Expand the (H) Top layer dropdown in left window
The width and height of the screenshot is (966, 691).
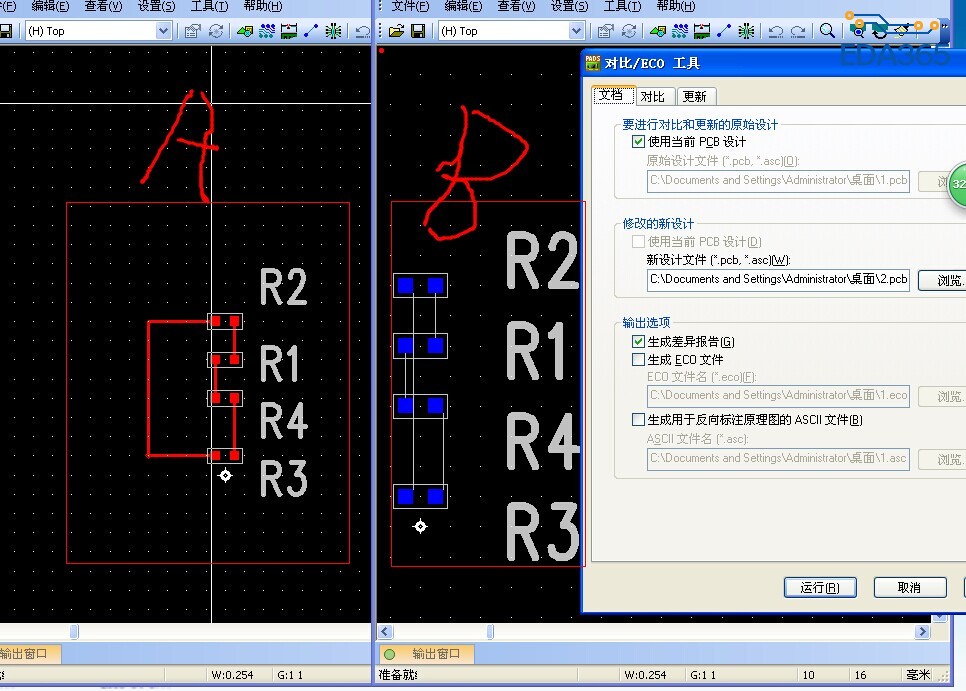pyautogui.click(x=163, y=31)
